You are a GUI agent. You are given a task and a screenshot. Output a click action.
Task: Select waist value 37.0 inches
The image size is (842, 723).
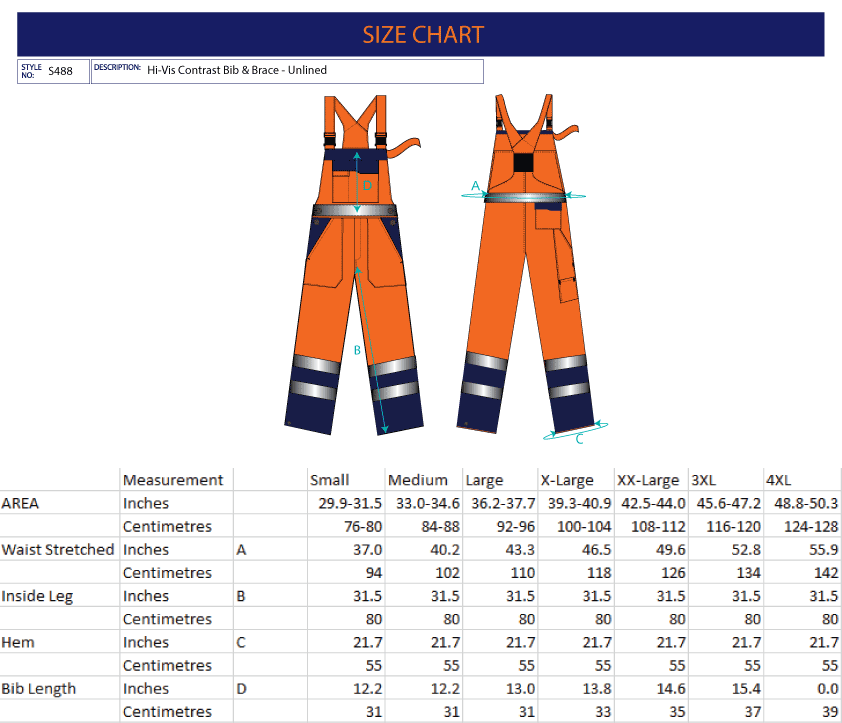(x=367, y=550)
